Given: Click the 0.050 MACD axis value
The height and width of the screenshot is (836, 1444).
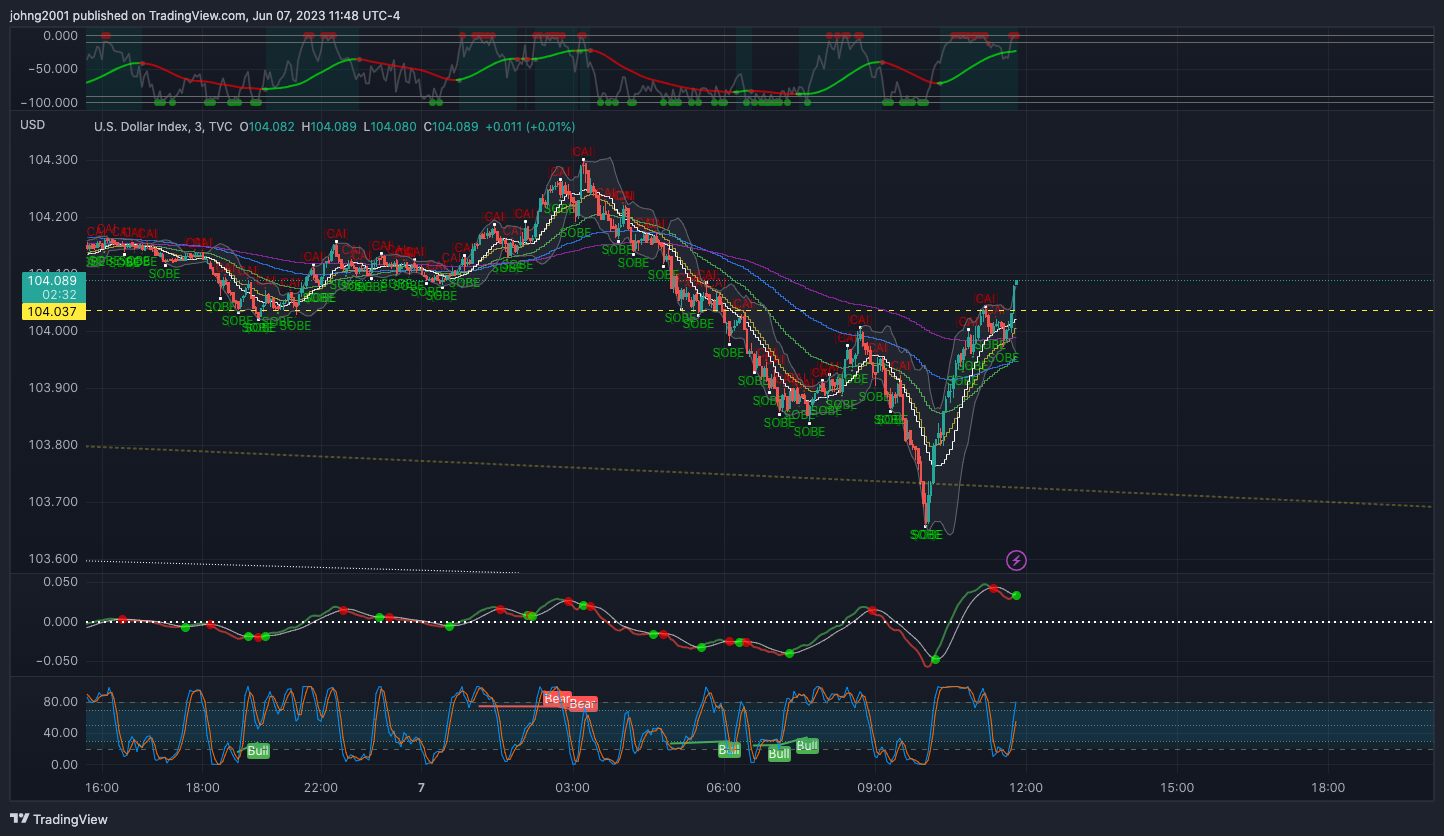Looking at the screenshot, I should click(x=60, y=581).
